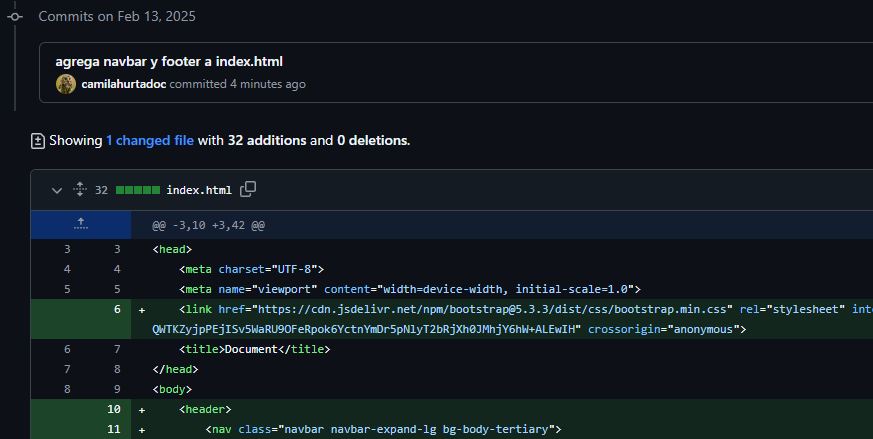This screenshot has width=873, height=439.
Task: Expand all lines of index.html diff
Action: [80, 189]
